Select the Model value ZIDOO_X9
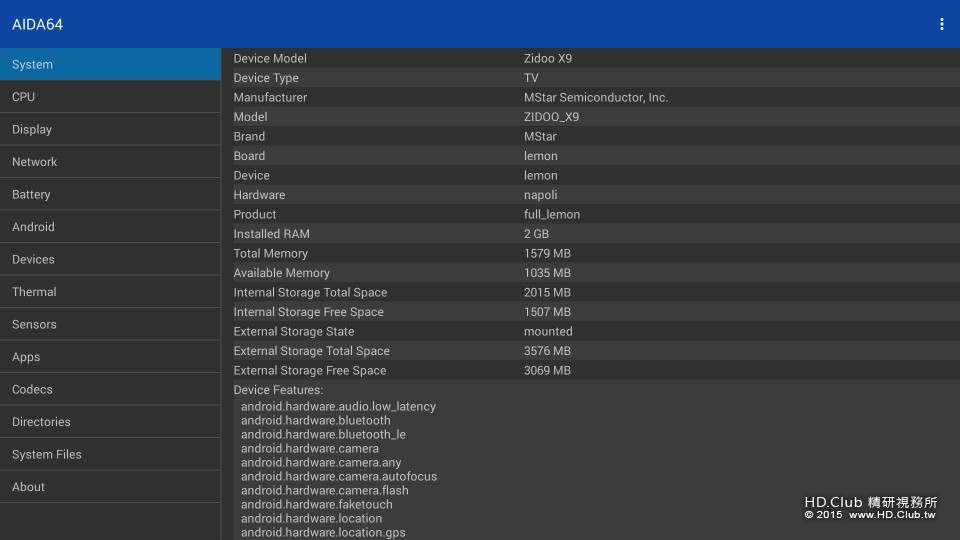Image resolution: width=960 pixels, height=540 pixels. coord(551,117)
